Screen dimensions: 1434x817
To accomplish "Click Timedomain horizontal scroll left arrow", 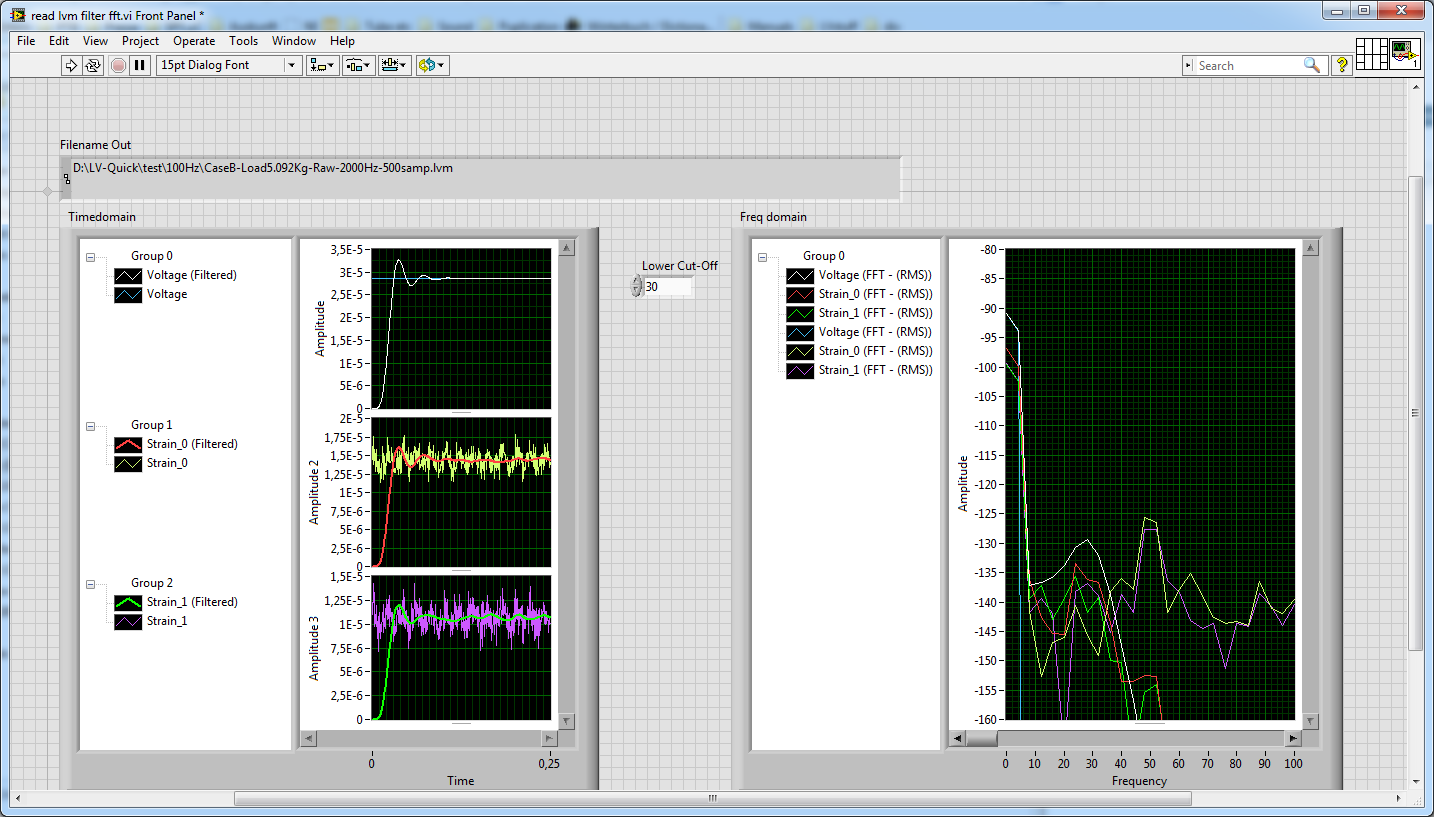I will pos(309,738).
